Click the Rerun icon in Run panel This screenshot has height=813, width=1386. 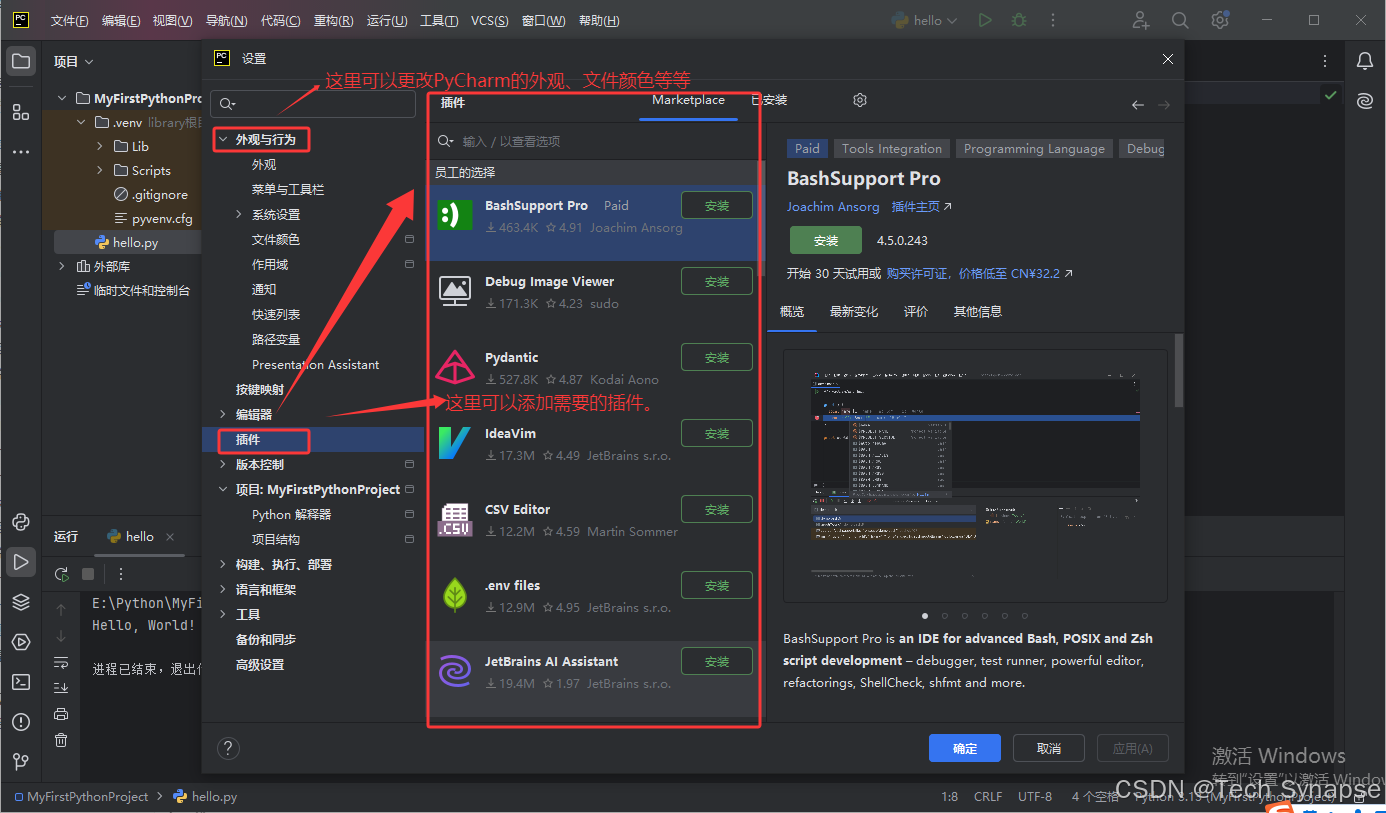(x=62, y=574)
